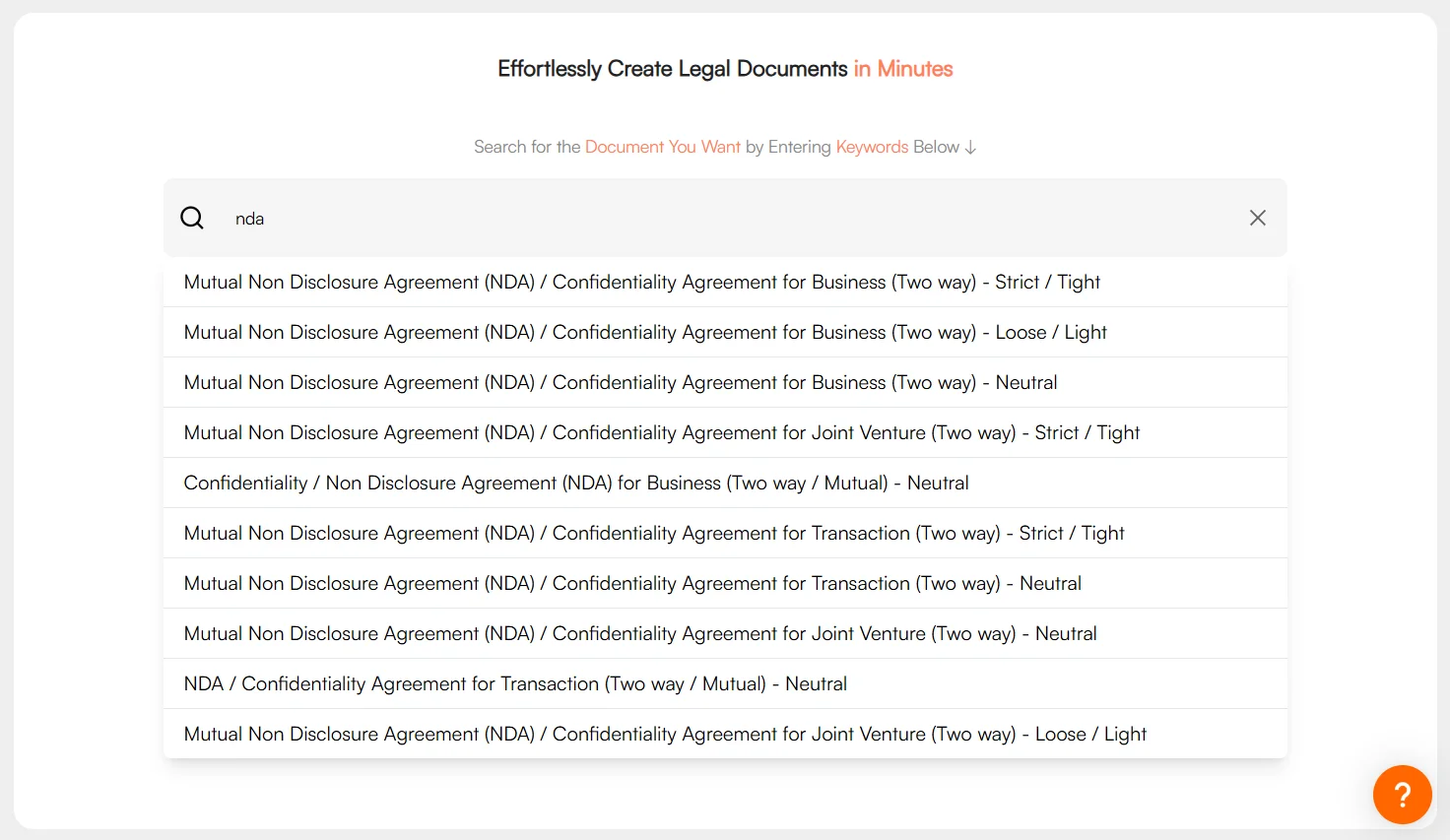Clear the search field with X icon

tap(1257, 218)
